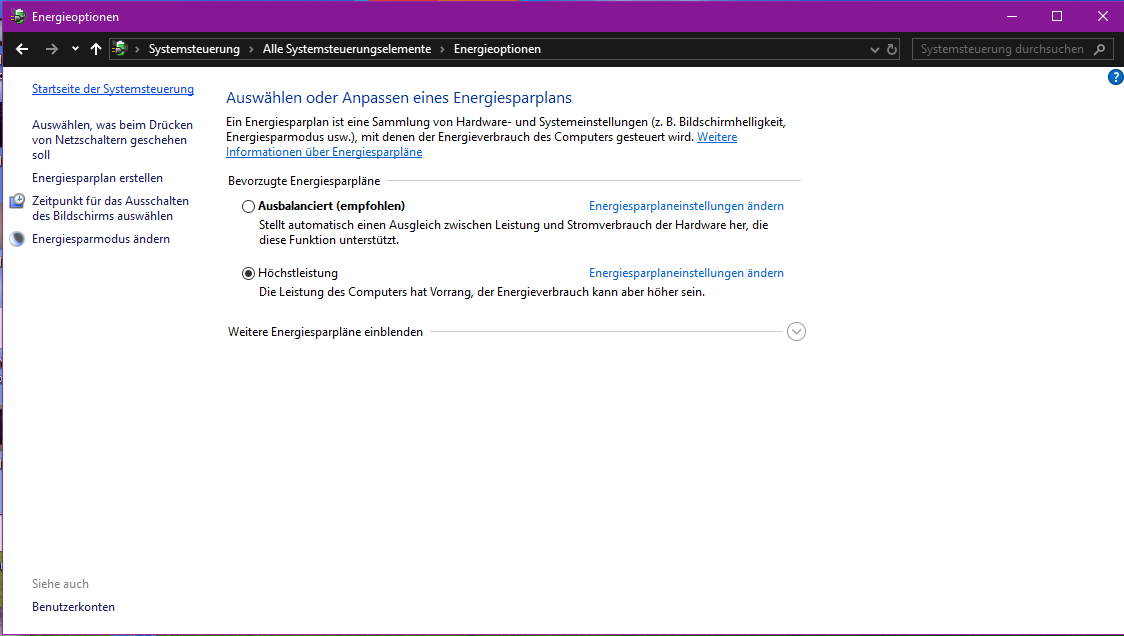Click the Energieoptionen title bar icon
Screen dimensions: 1124x636
coord(18,16)
